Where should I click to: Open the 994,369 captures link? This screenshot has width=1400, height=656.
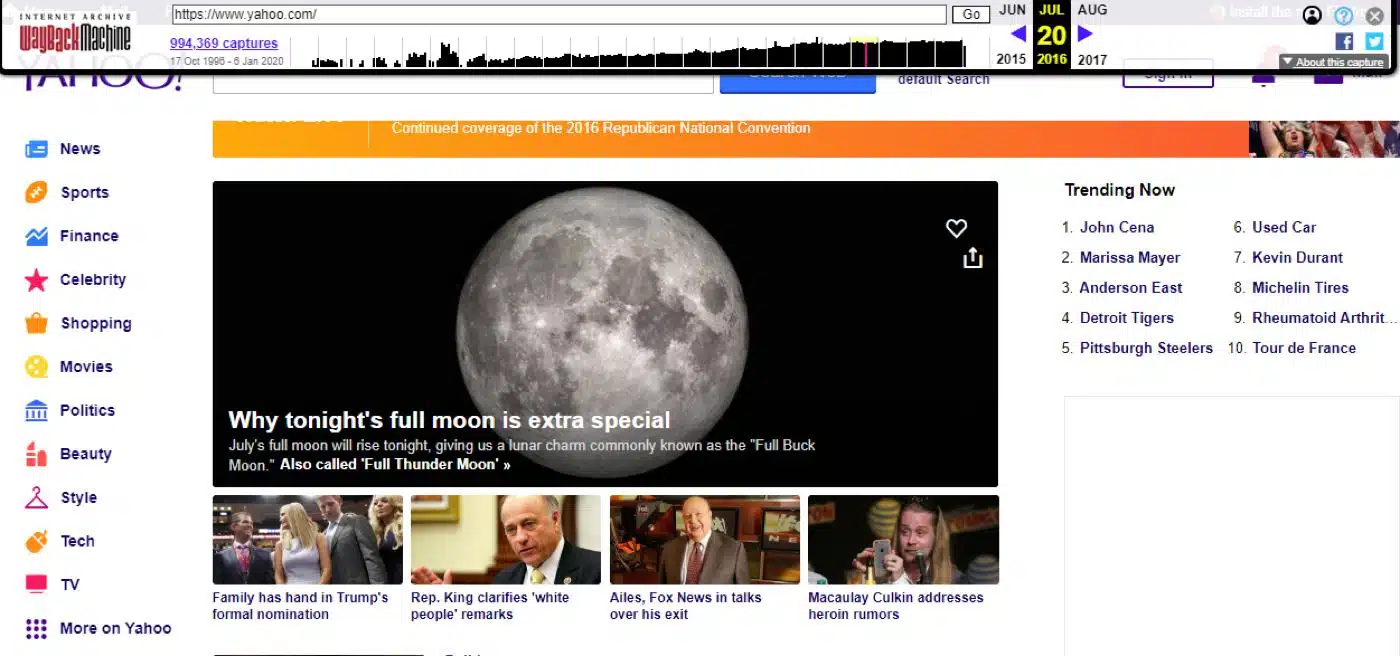point(223,43)
